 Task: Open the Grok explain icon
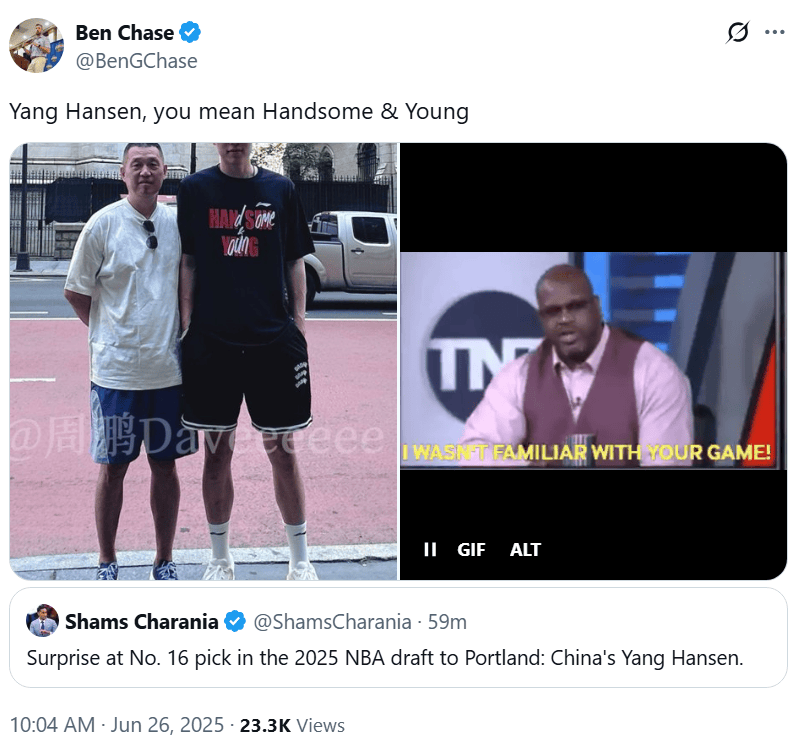(x=738, y=32)
